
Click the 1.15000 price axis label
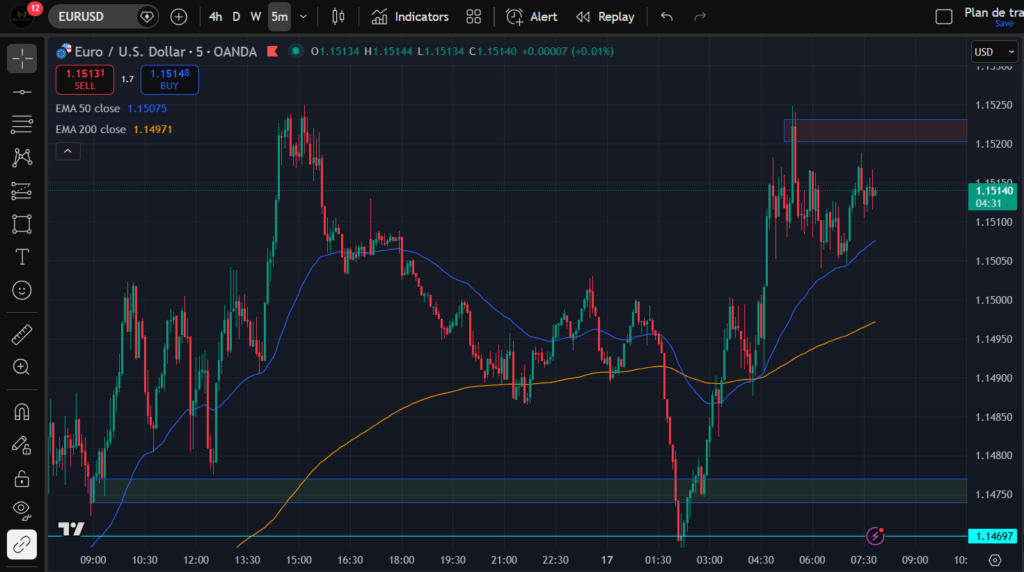tap(993, 300)
